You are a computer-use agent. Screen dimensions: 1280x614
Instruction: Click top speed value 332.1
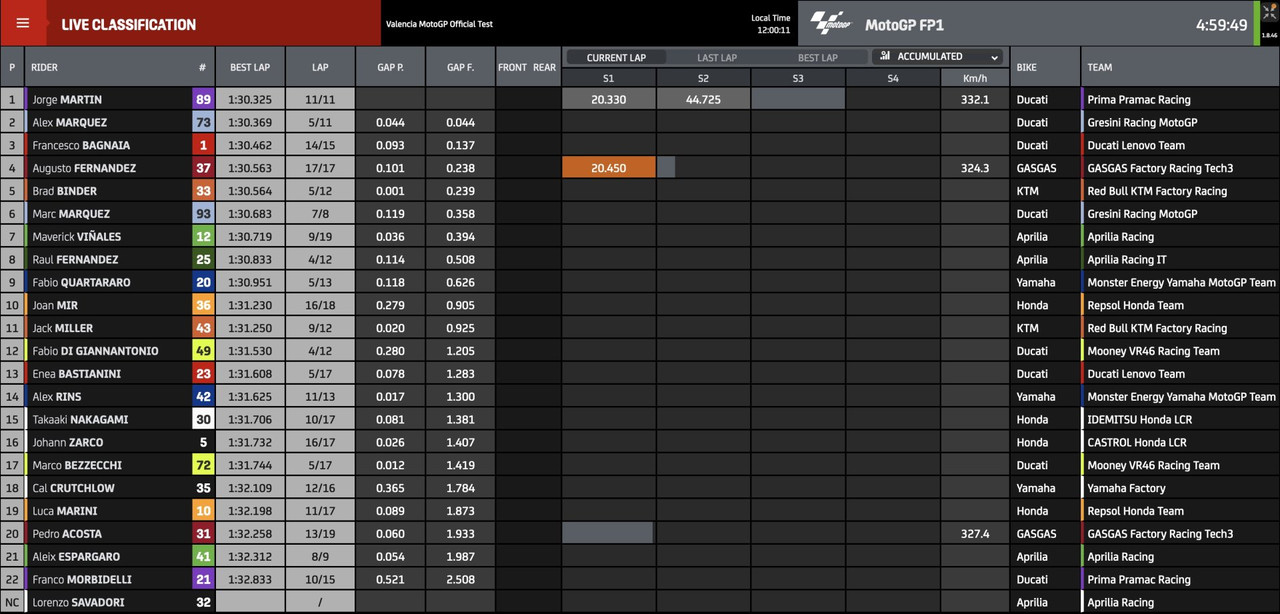tap(975, 100)
